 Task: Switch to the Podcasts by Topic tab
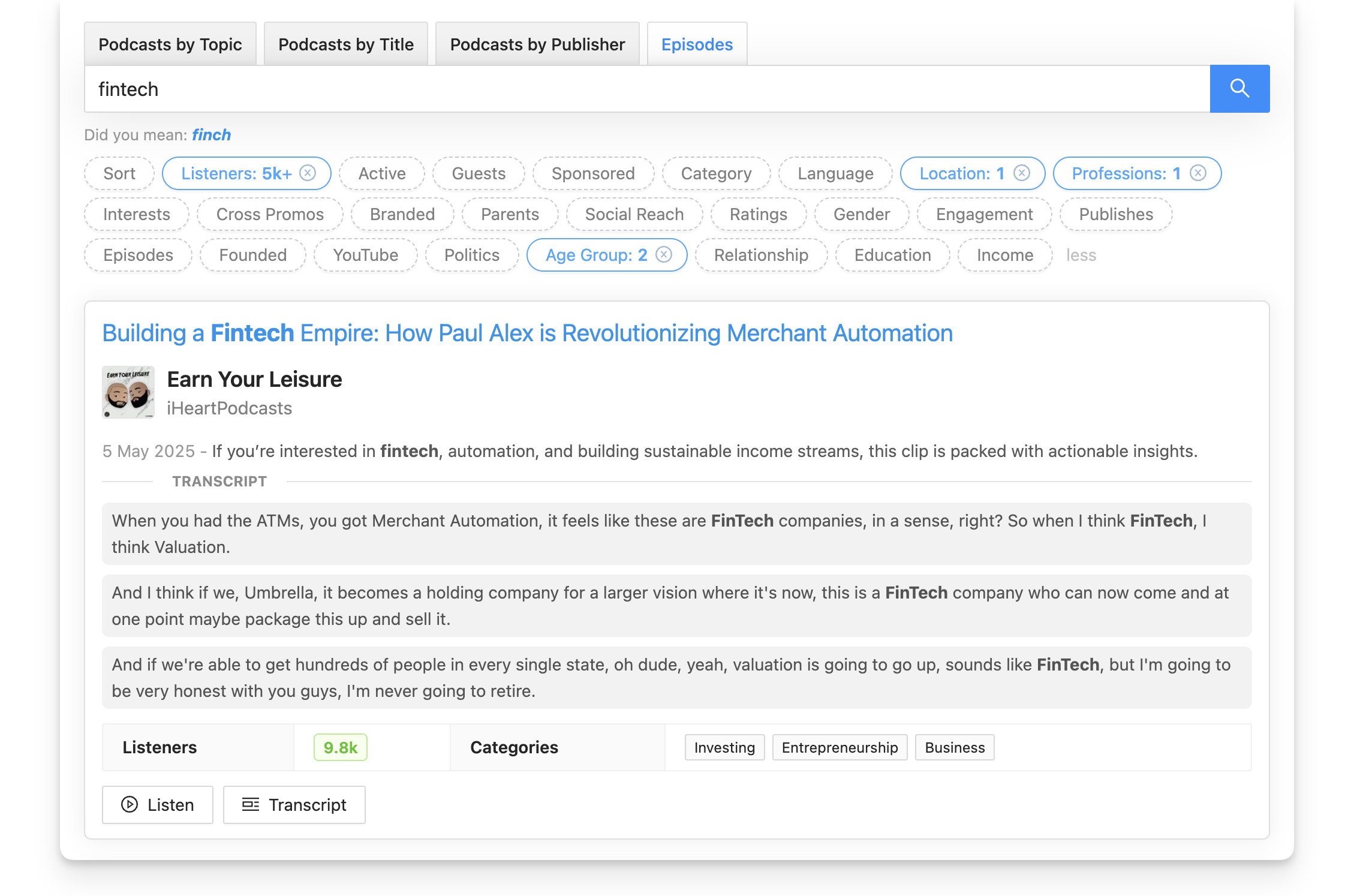(170, 44)
